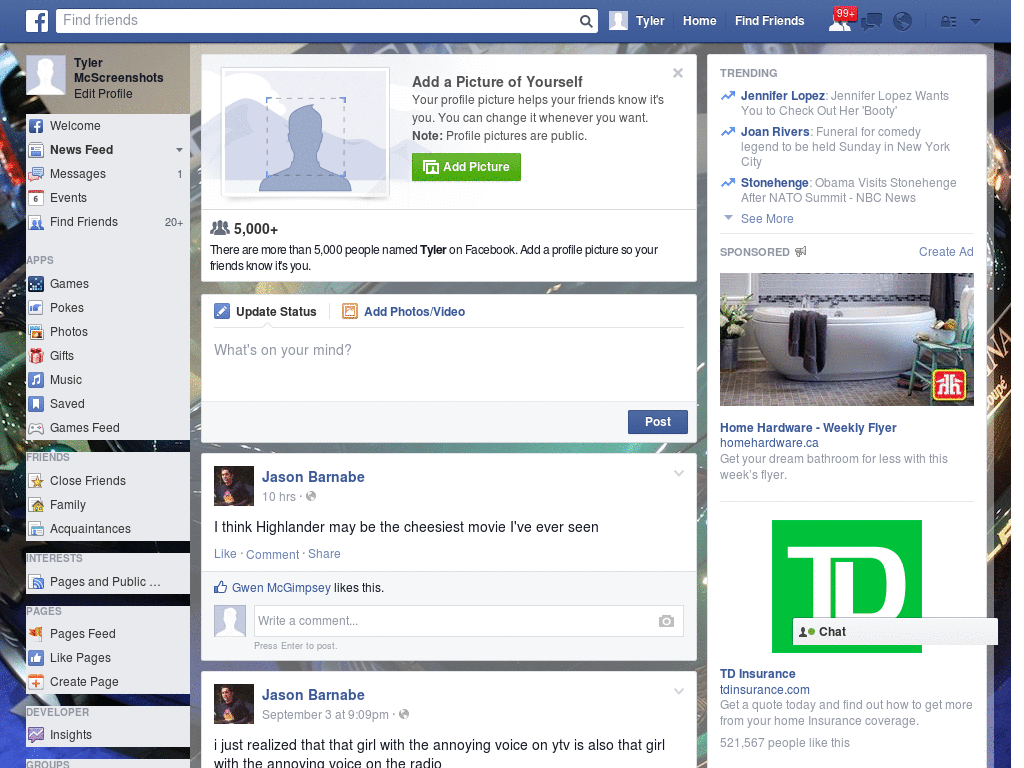
Task: Click the Like Pages thumbs-up icon
Action: click(x=37, y=658)
